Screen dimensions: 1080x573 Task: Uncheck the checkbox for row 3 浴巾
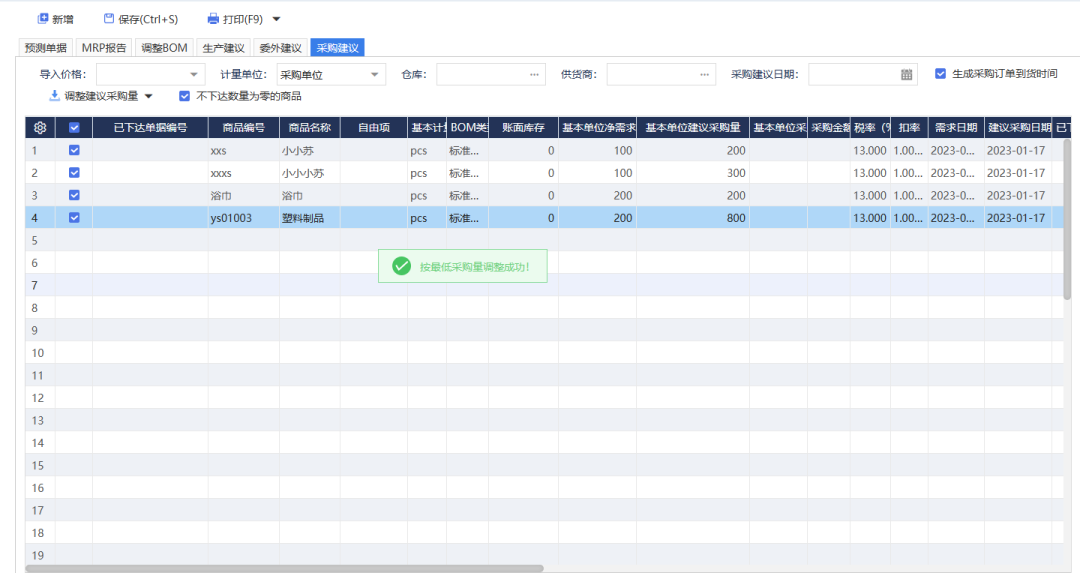[x=74, y=195]
